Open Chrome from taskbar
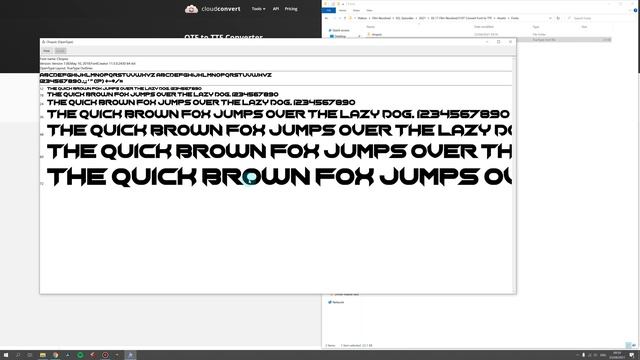The width and height of the screenshot is (640, 360). point(55,355)
